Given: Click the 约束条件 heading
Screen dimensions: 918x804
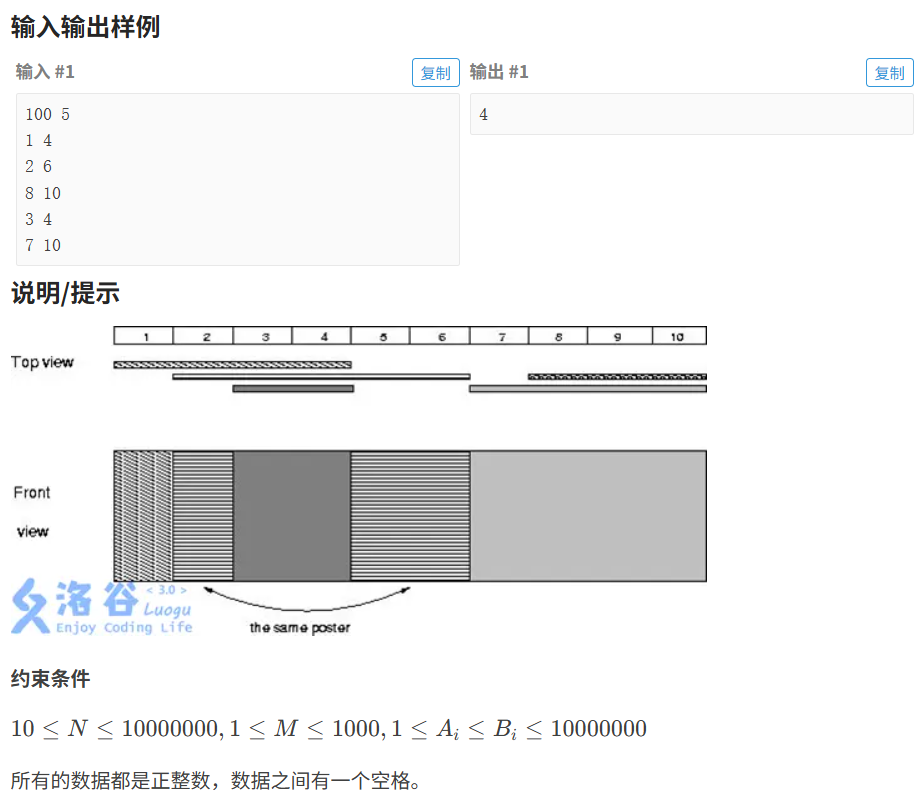Looking at the screenshot, I should 50,679.
